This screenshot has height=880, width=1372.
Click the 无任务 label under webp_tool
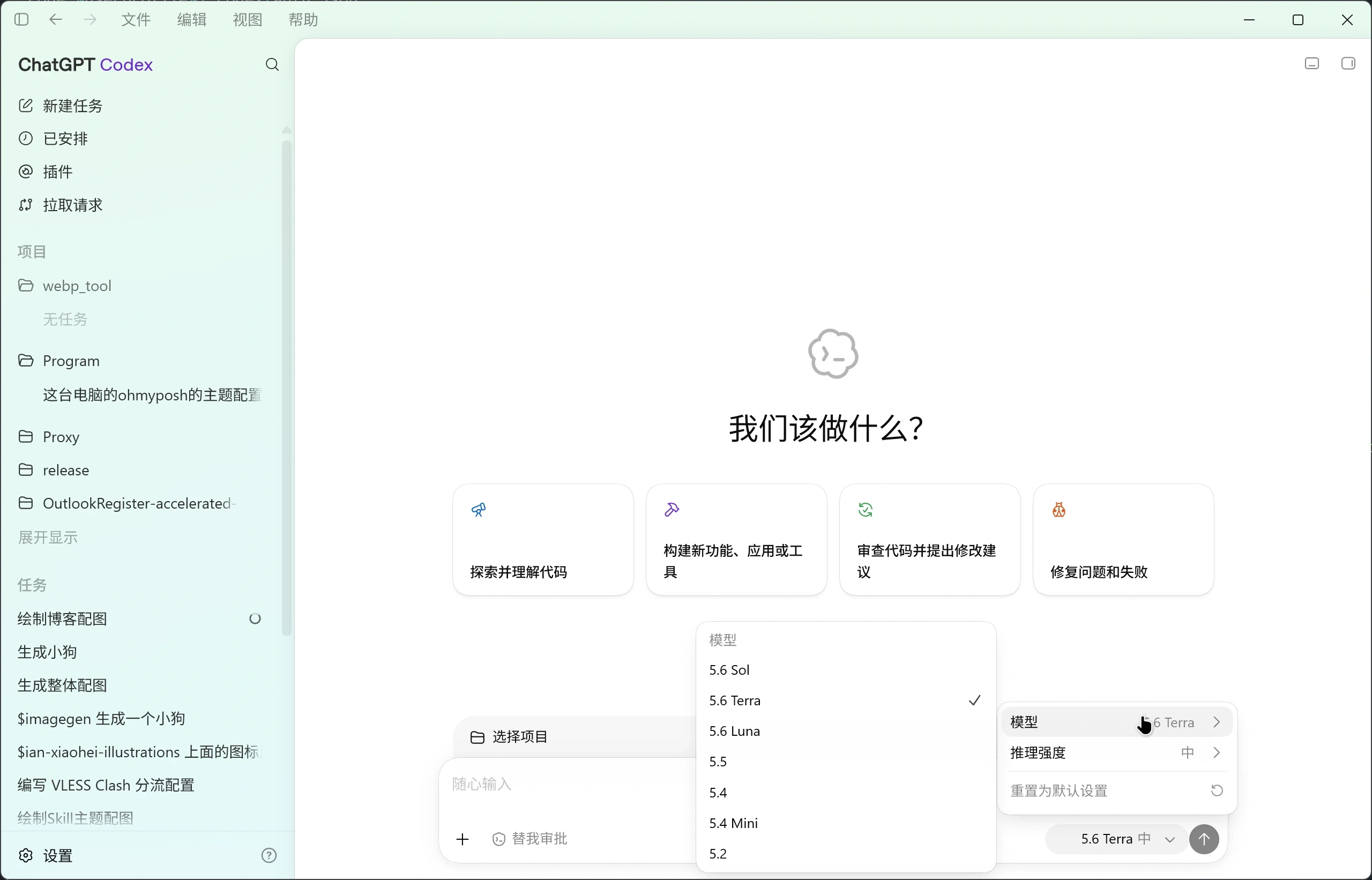pos(65,319)
